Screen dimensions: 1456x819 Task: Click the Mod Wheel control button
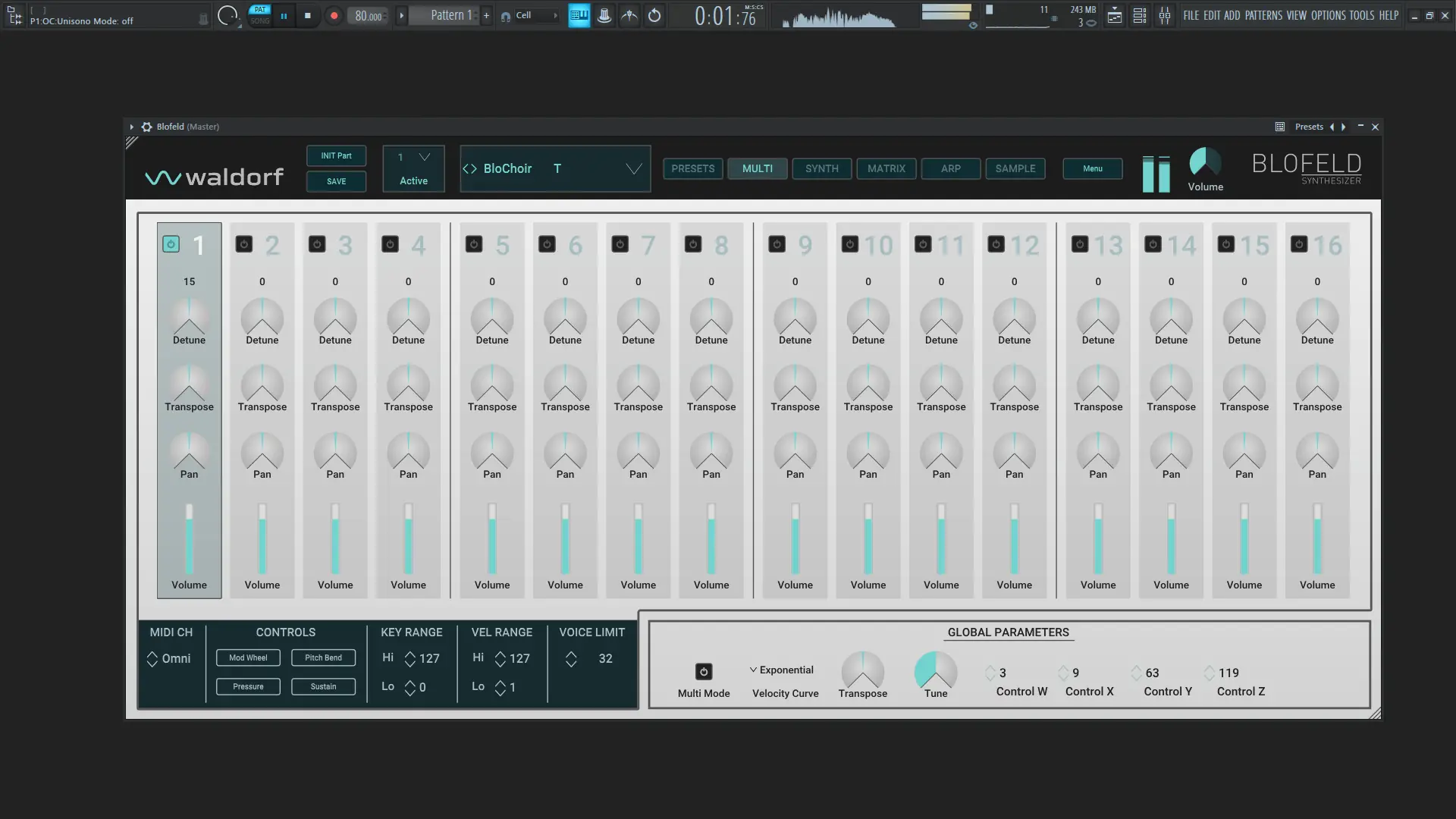point(248,657)
